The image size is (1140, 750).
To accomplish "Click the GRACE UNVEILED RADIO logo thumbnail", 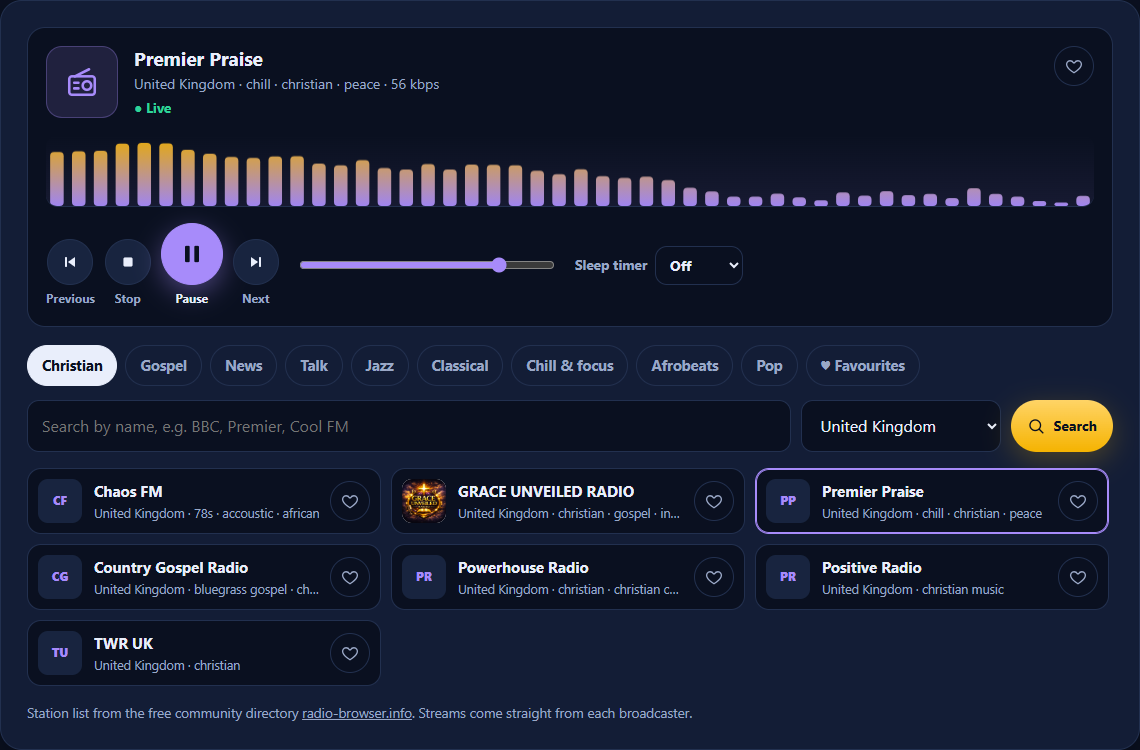I will pyautogui.click(x=424, y=501).
